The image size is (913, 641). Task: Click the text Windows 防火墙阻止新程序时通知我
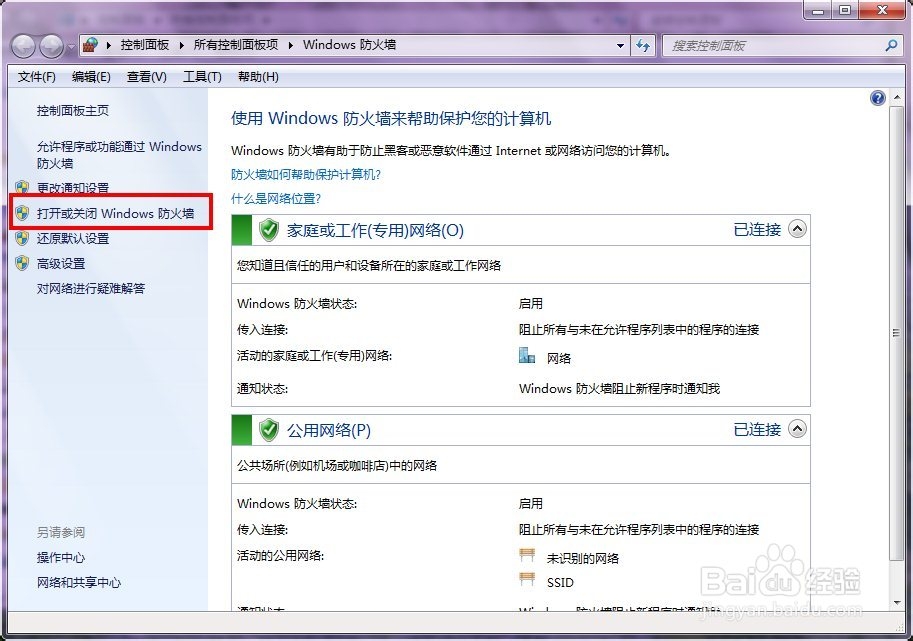point(620,388)
